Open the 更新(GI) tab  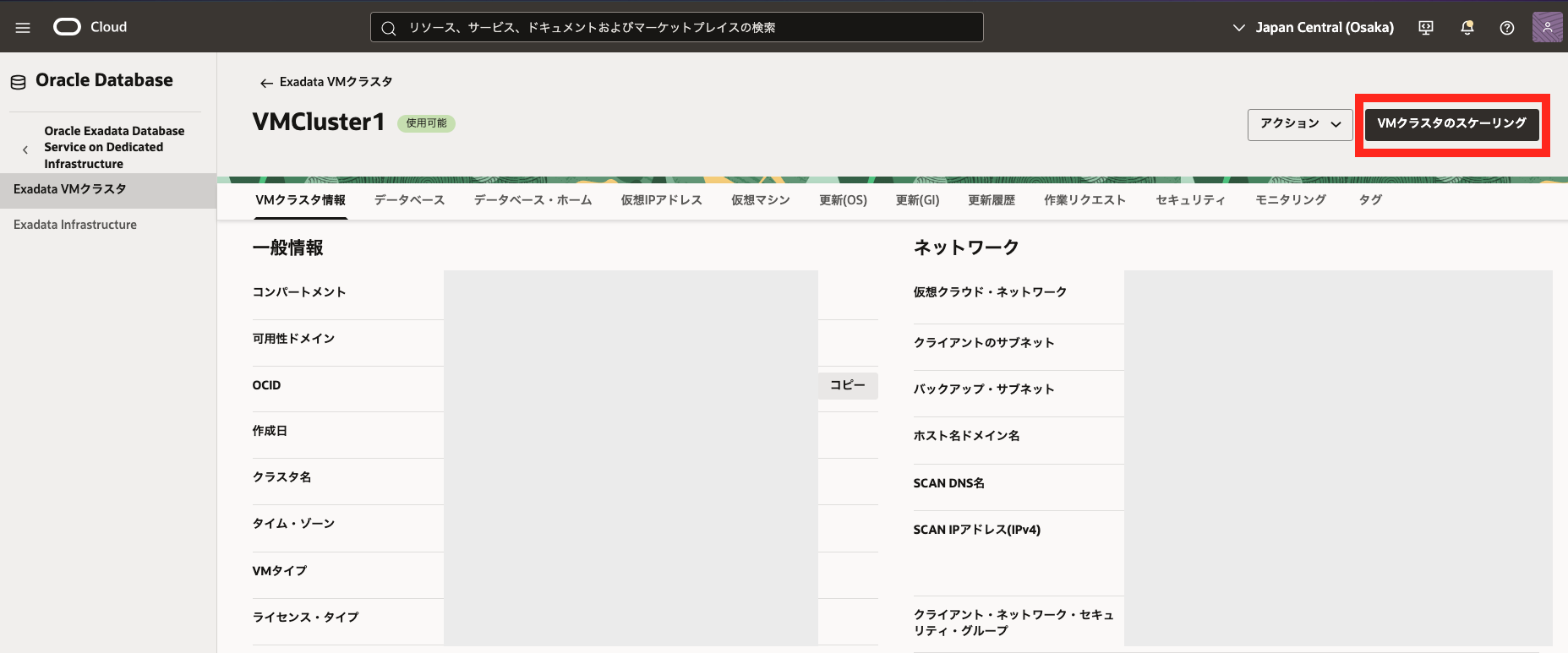tap(917, 200)
